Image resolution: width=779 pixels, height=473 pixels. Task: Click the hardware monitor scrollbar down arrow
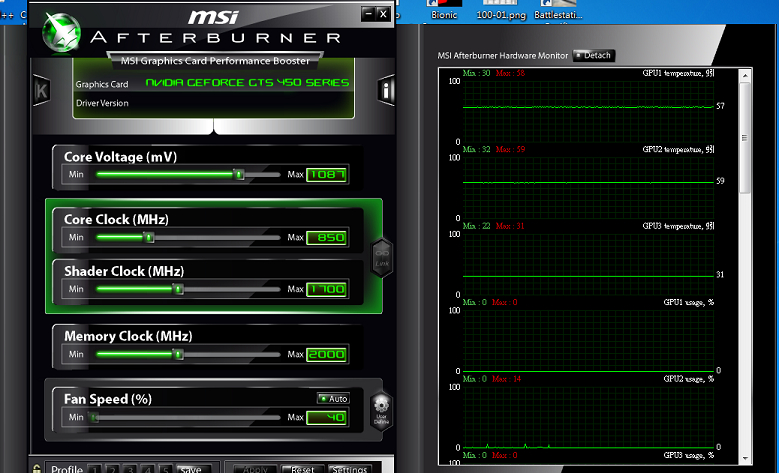pos(745,458)
